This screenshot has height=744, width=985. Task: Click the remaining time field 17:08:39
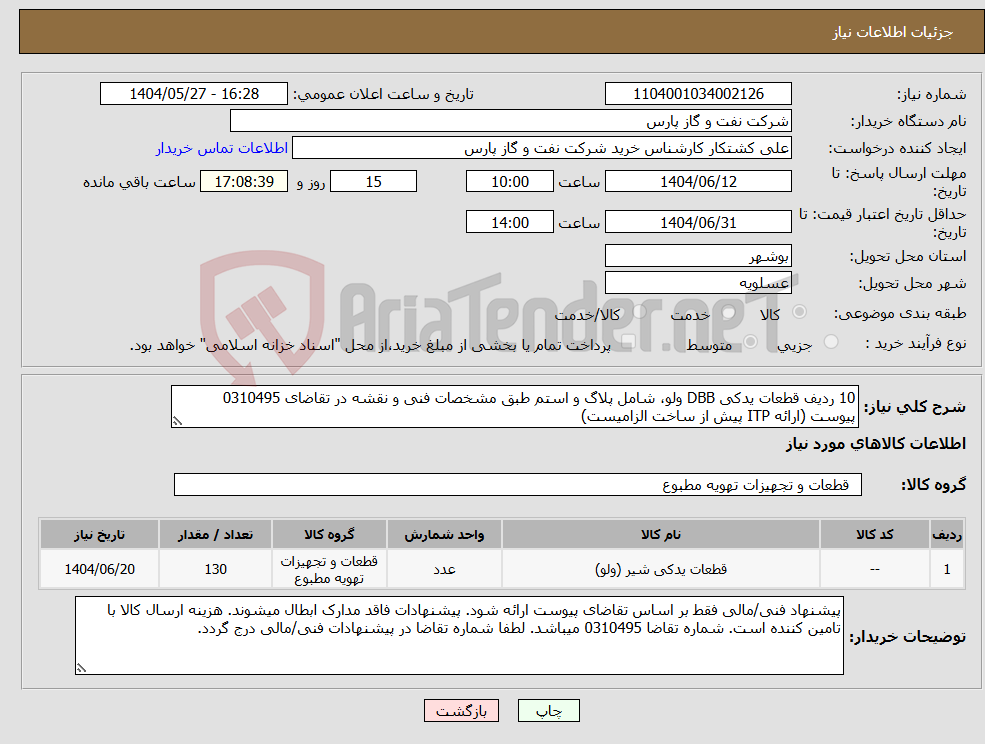[244, 182]
